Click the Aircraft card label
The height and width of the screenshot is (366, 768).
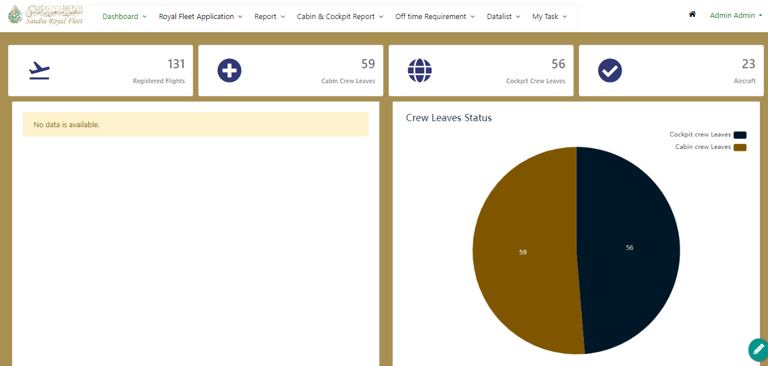(744, 81)
